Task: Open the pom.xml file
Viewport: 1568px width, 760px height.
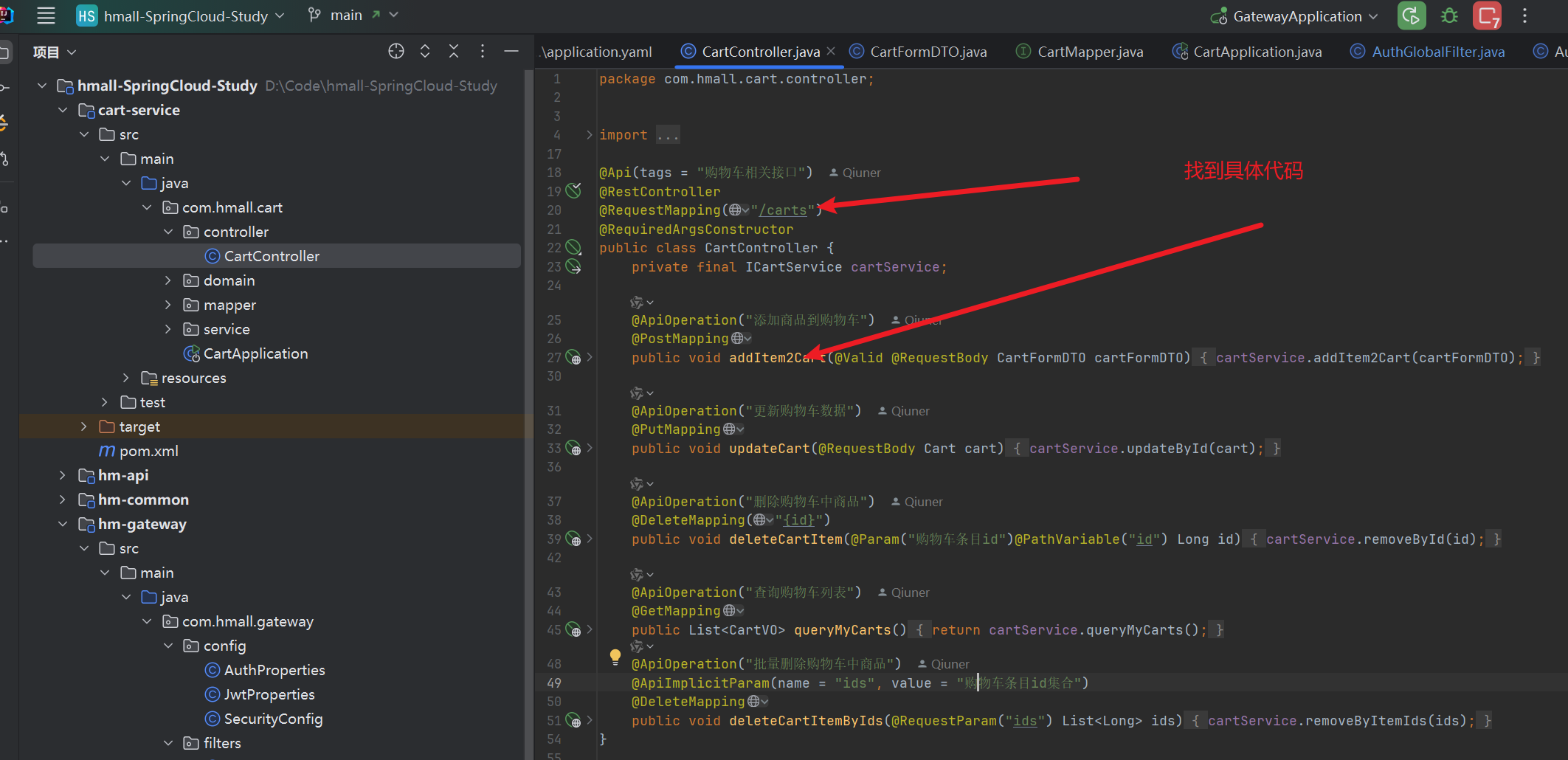Action: 148,451
